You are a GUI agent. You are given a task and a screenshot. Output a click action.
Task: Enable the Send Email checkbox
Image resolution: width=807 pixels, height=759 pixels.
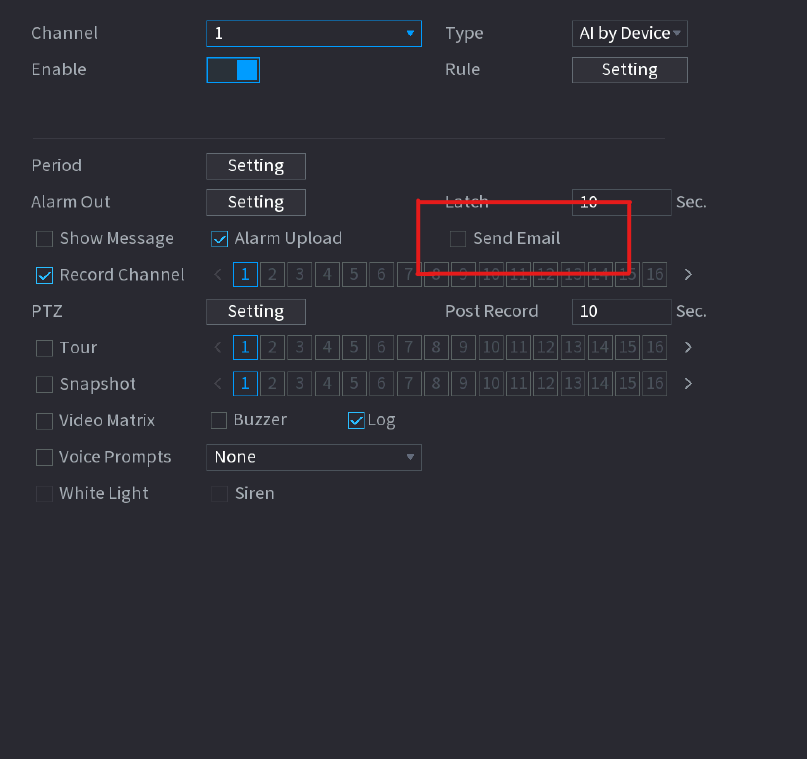click(x=458, y=239)
